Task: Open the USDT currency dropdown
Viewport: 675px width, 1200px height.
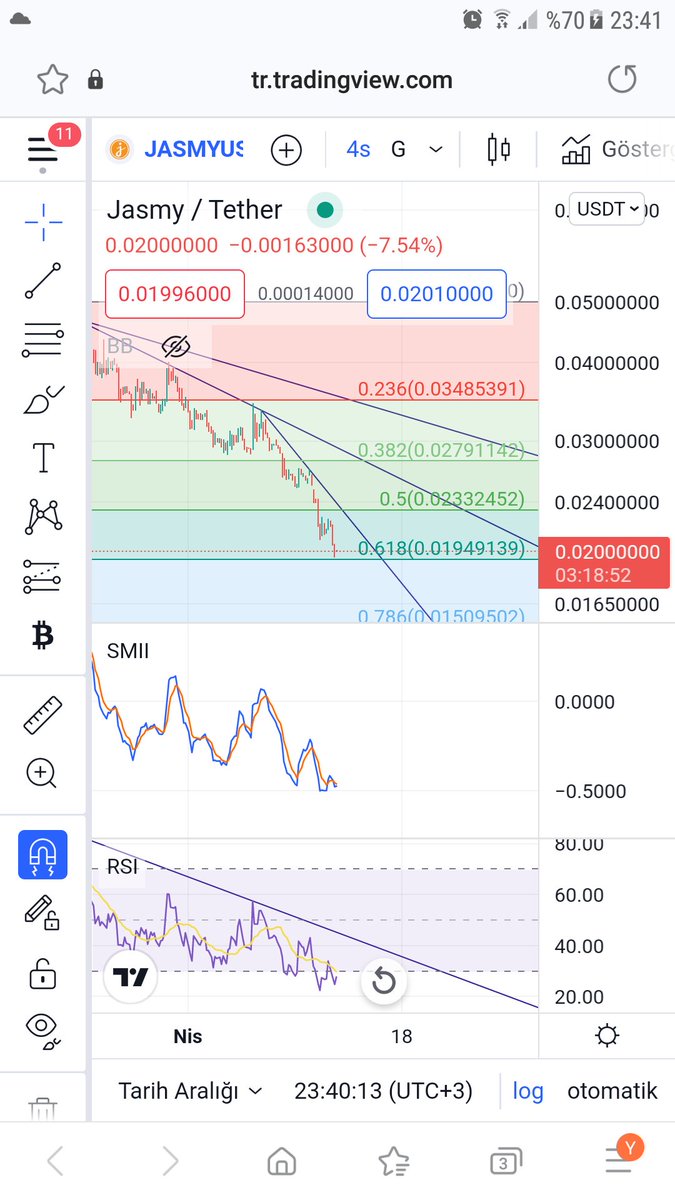Action: [x=607, y=209]
